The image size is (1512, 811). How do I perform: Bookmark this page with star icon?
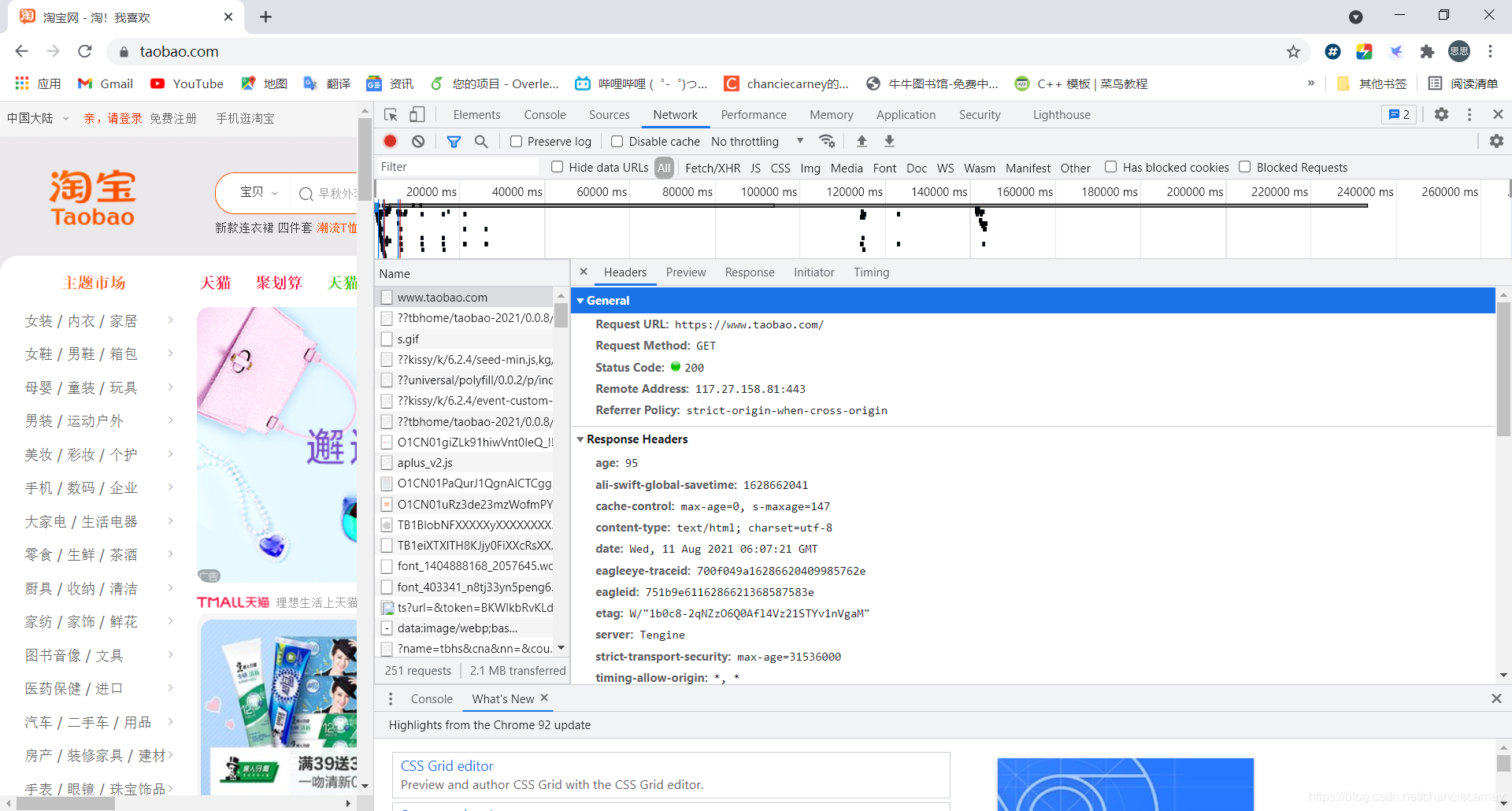[x=1293, y=51]
